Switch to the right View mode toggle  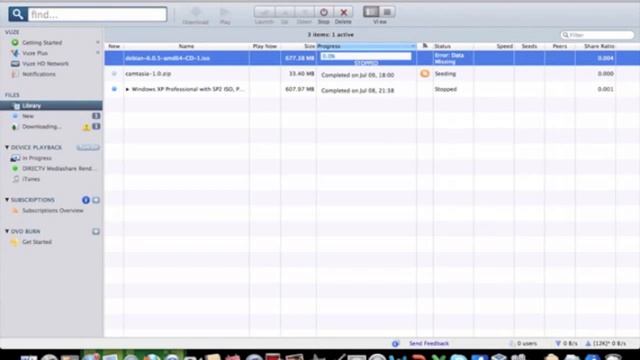(x=387, y=12)
